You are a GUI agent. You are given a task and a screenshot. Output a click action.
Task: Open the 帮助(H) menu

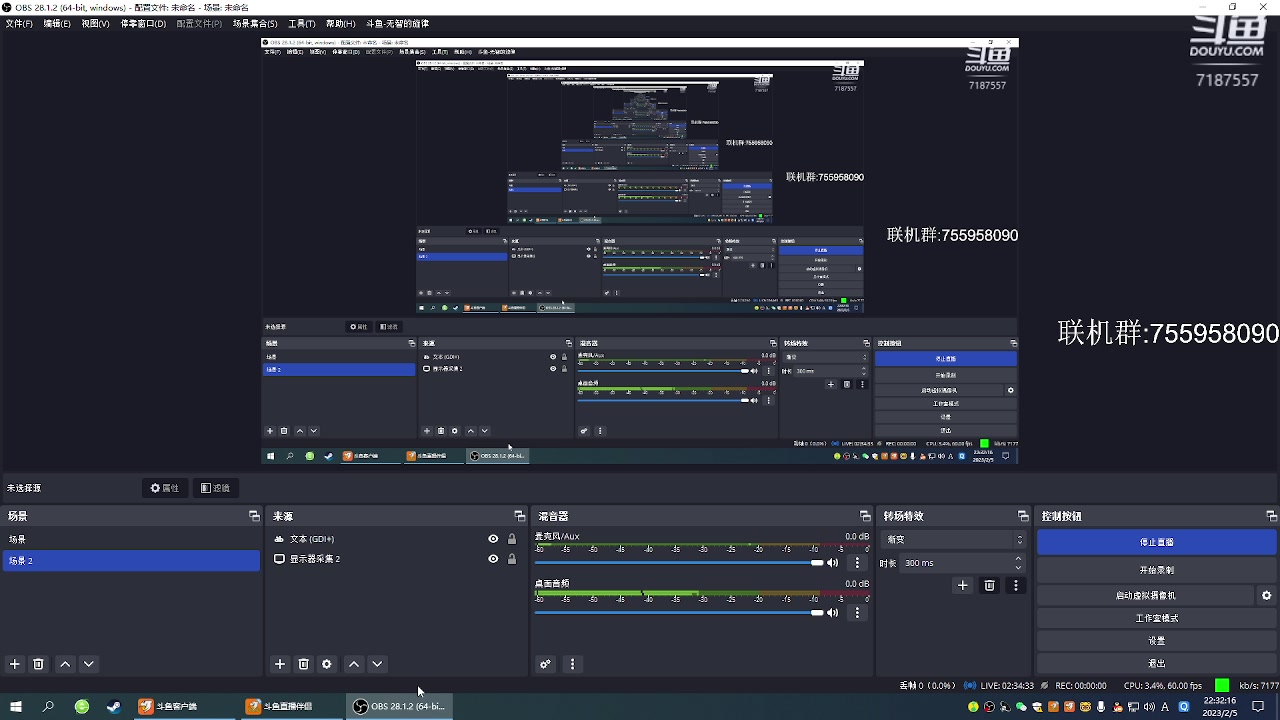(340, 23)
